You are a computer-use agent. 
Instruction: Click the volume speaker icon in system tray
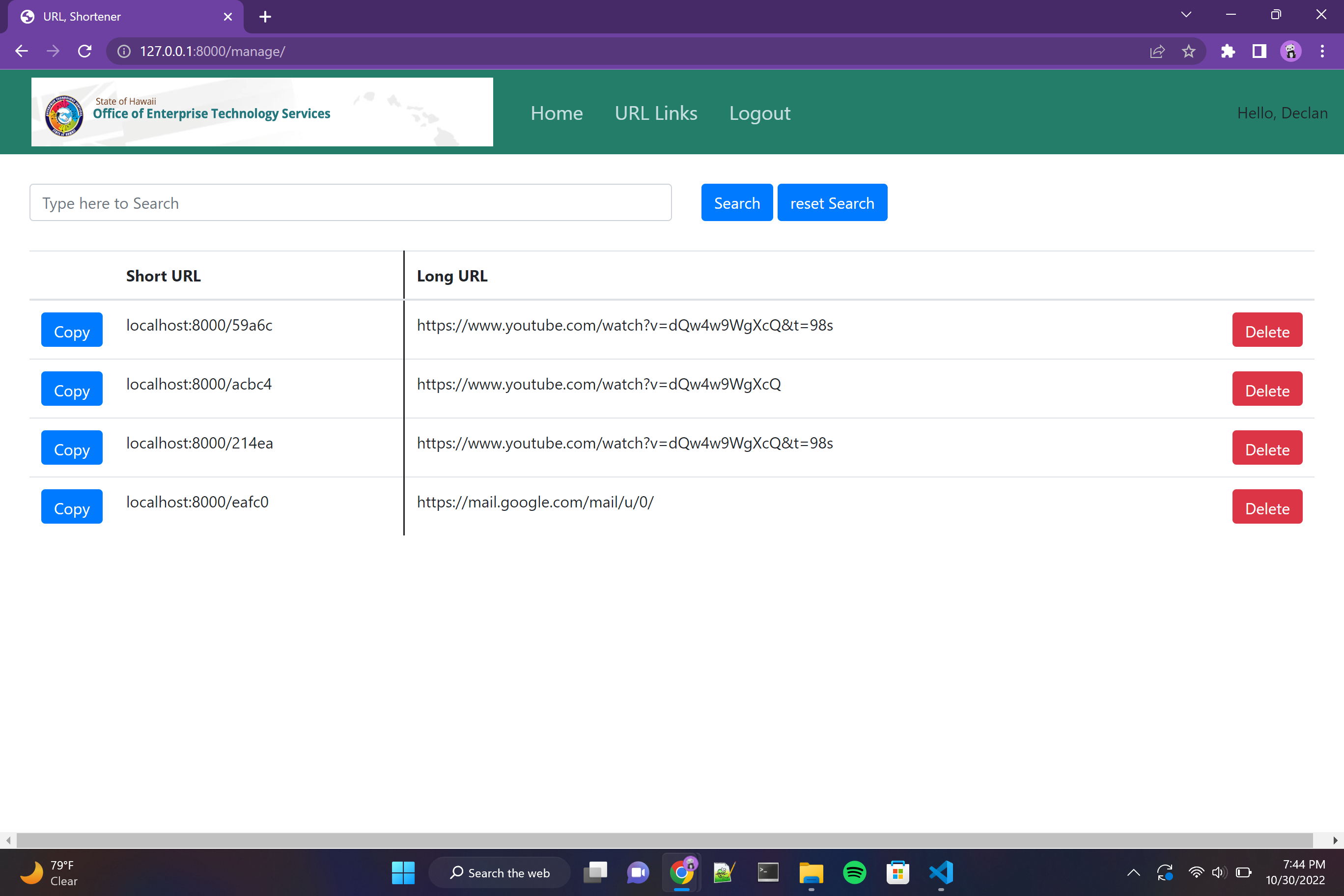[x=1219, y=872]
